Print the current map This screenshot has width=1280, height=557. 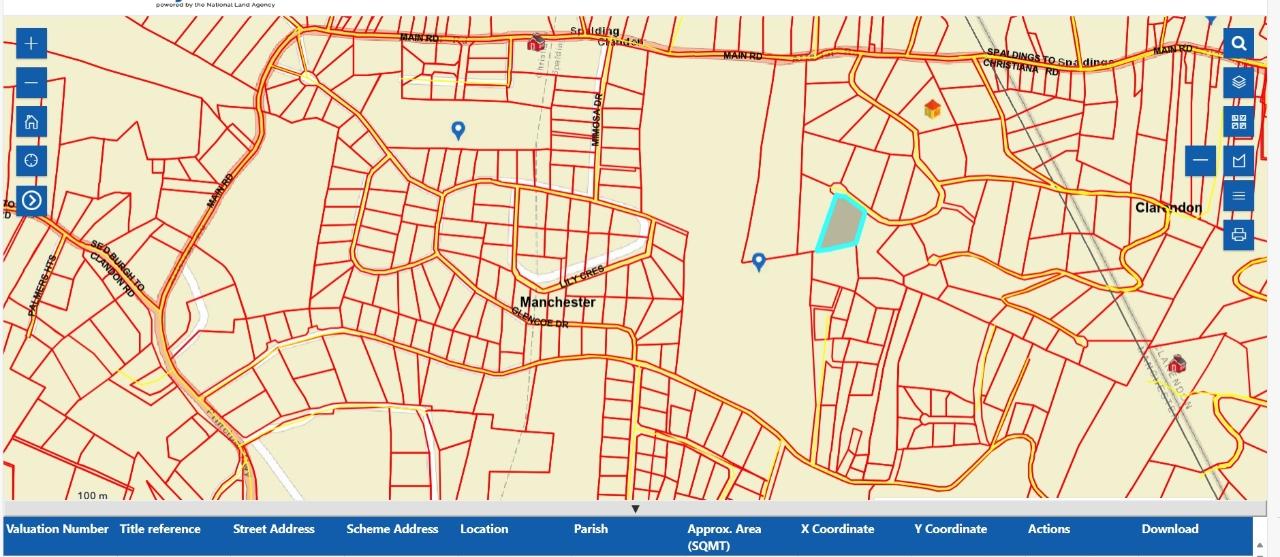(x=1239, y=235)
